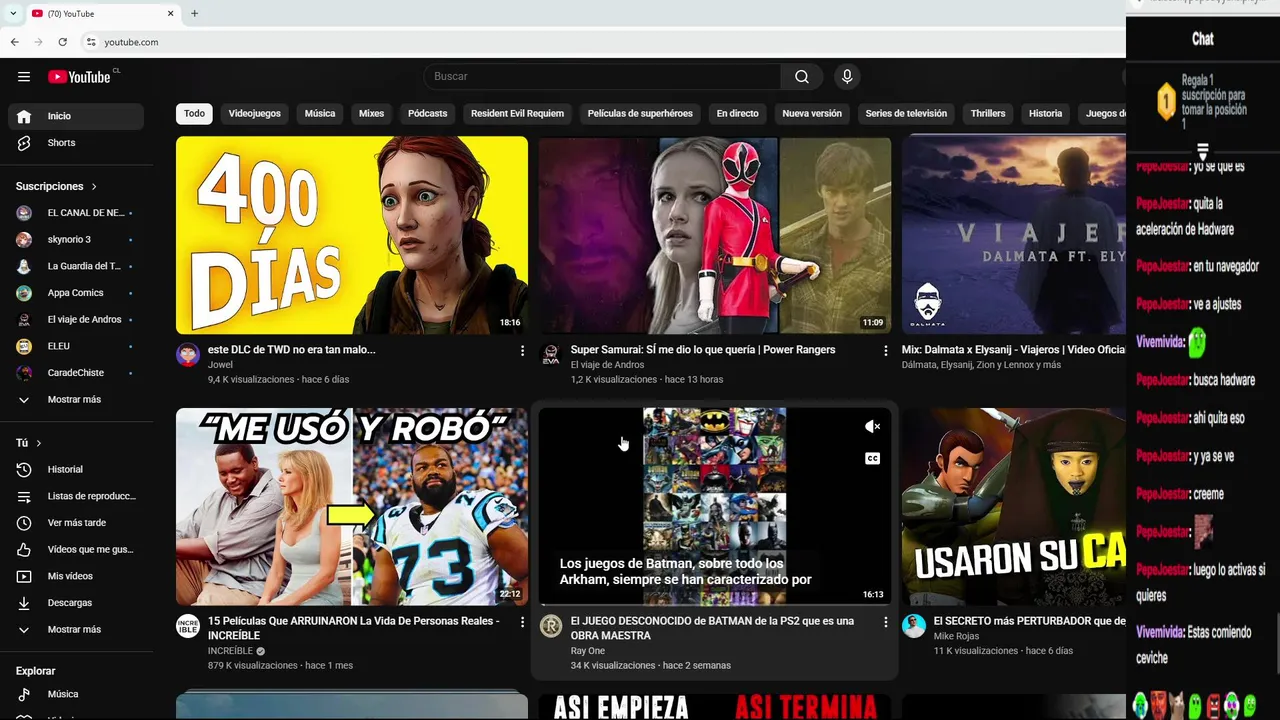1280x720 pixels.
Task: Select the Pódcasts filter chip
Action: [428, 113]
